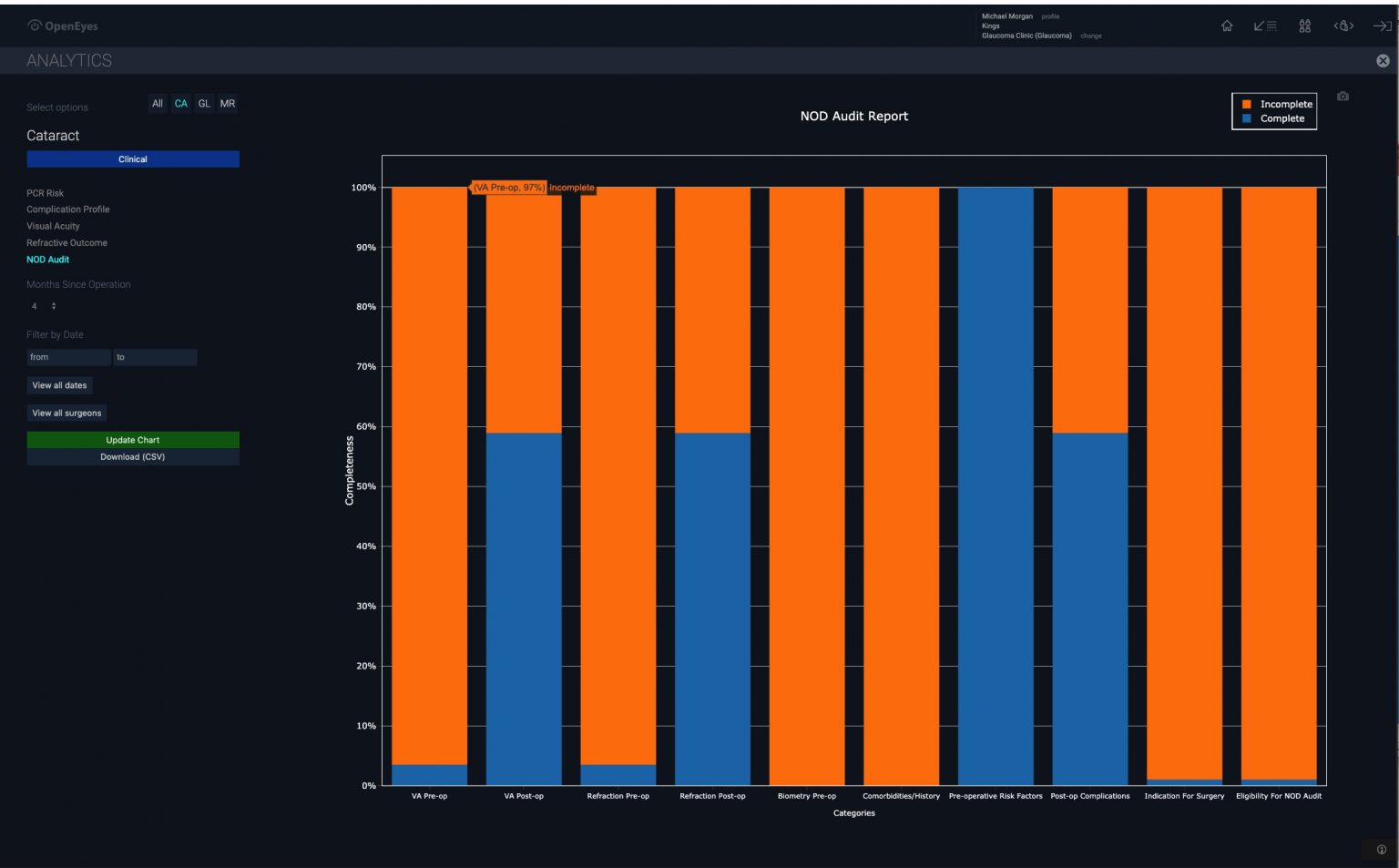The height and width of the screenshot is (868, 1399).
Task: Click the info icon at bottom right
Action: point(1381,850)
